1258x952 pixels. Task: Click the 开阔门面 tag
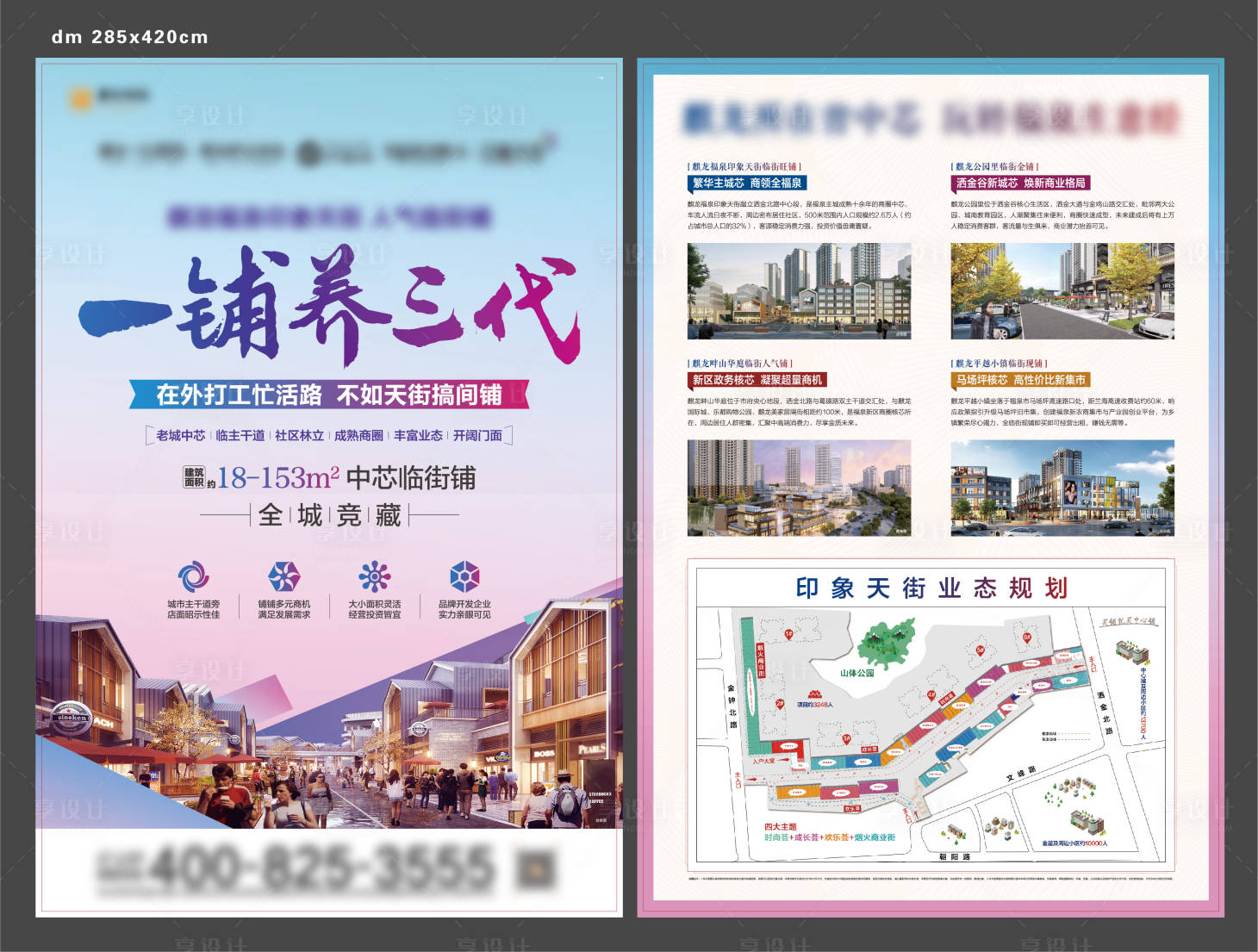477,436
